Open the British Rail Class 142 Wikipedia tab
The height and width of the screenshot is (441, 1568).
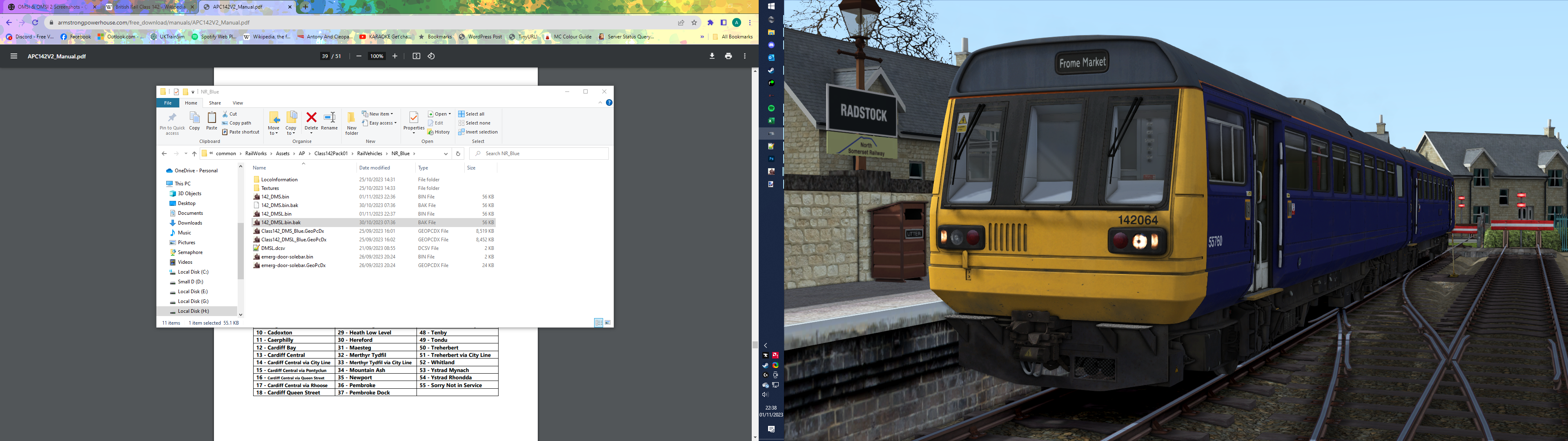click(x=149, y=7)
